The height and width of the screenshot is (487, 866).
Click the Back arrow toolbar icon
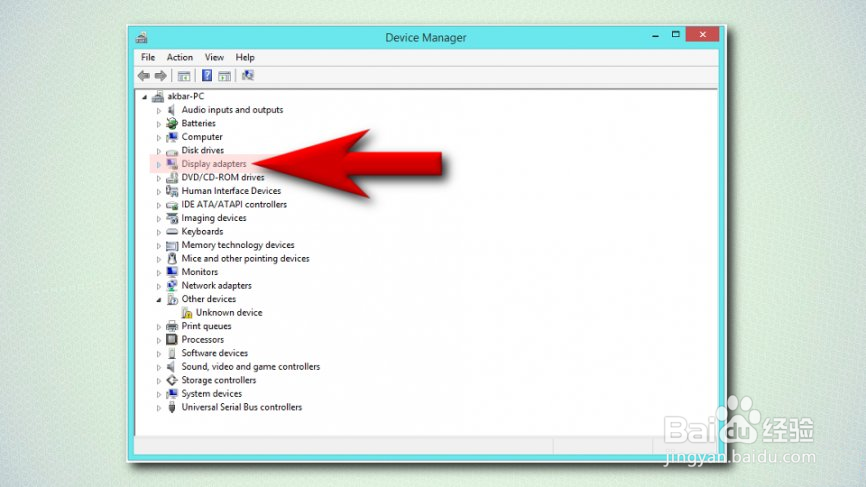(144, 76)
